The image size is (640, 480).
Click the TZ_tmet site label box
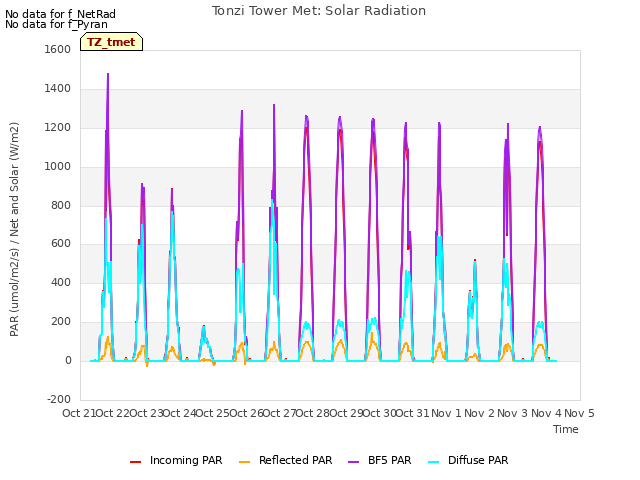(111, 42)
